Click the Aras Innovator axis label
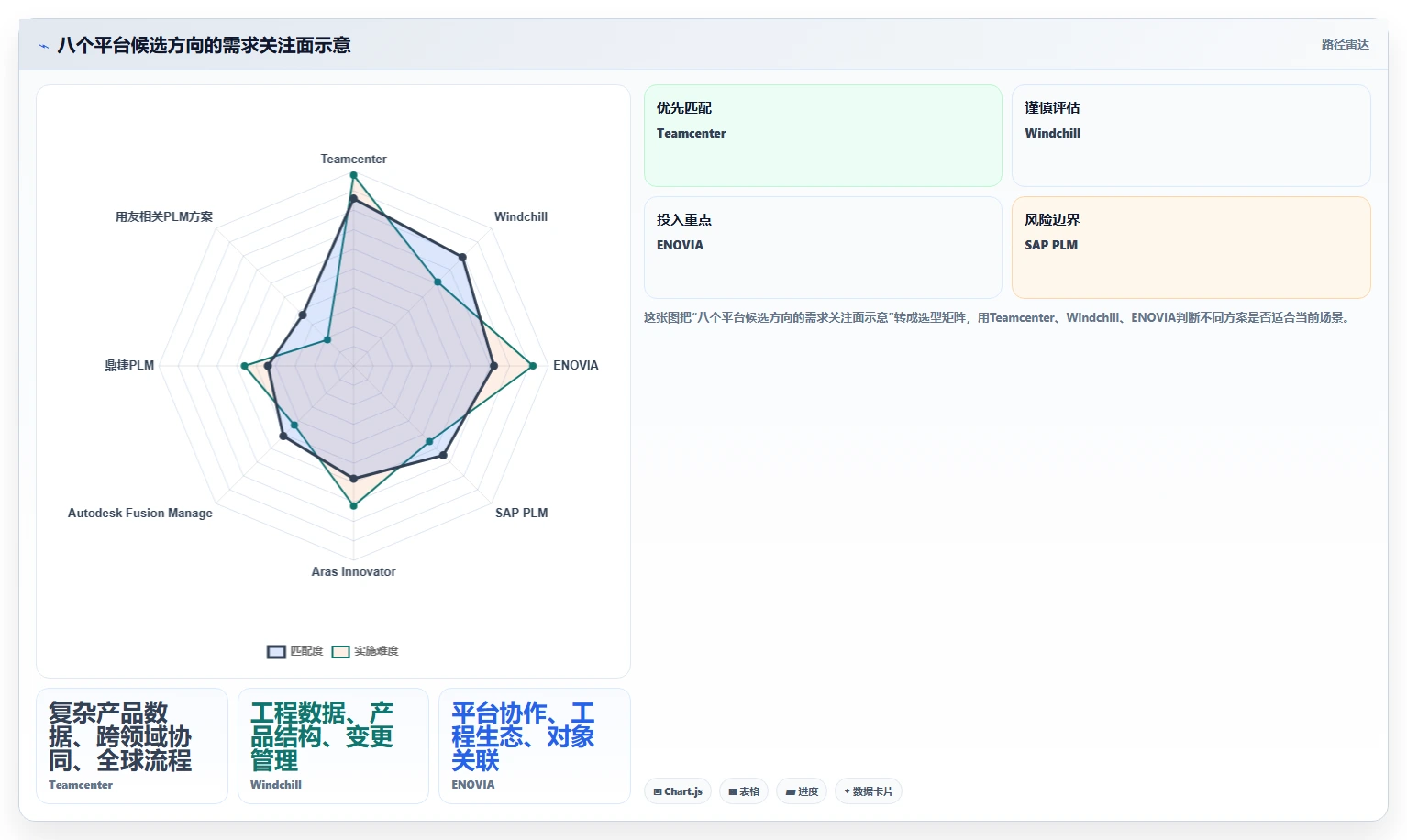 pos(353,571)
